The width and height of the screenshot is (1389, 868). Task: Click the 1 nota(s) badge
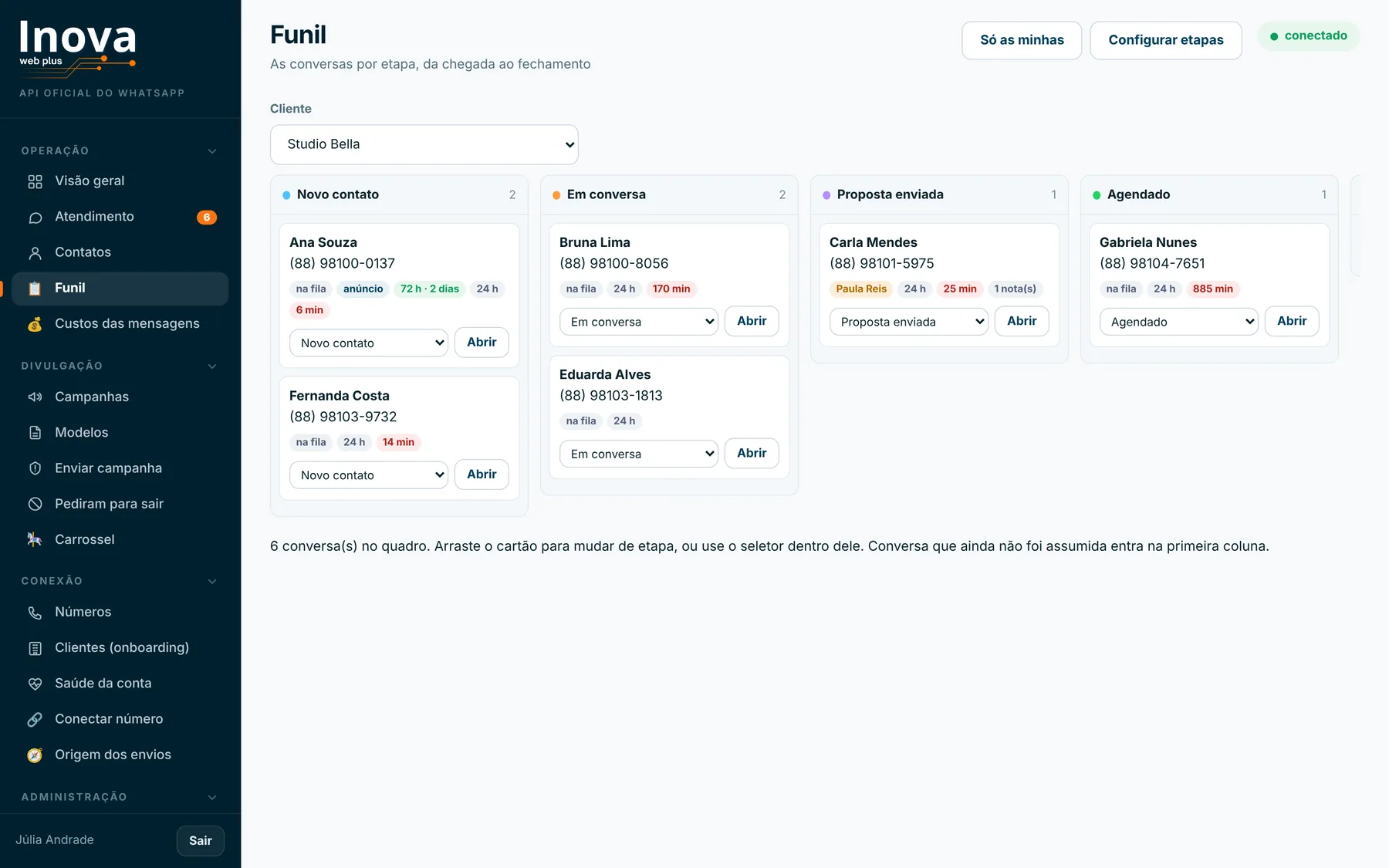point(1015,289)
